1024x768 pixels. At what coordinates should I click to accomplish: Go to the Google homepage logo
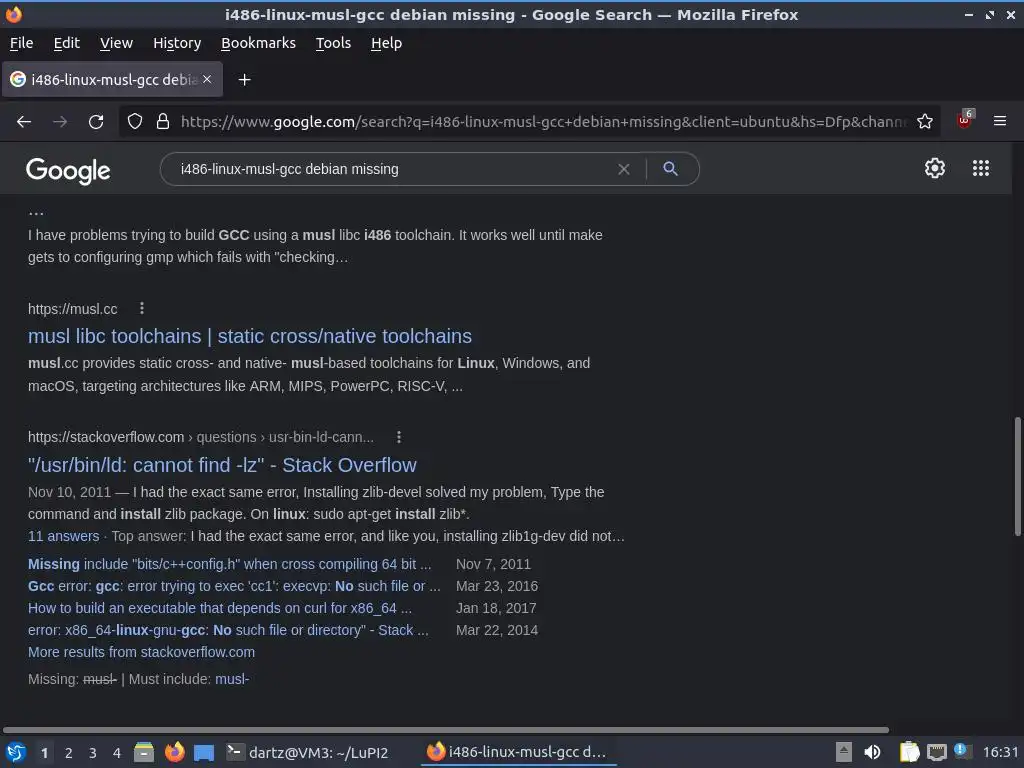point(68,171)
